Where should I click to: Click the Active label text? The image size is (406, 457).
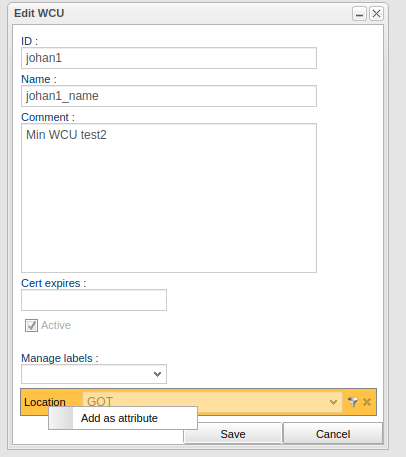pyautogui.click(x=56, y=325)
